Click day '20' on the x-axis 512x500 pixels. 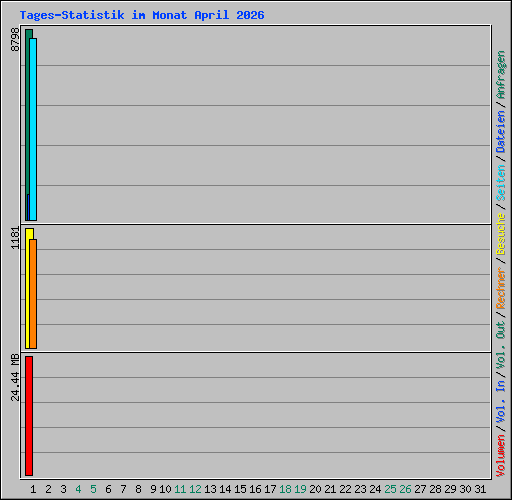coord(315,489)
